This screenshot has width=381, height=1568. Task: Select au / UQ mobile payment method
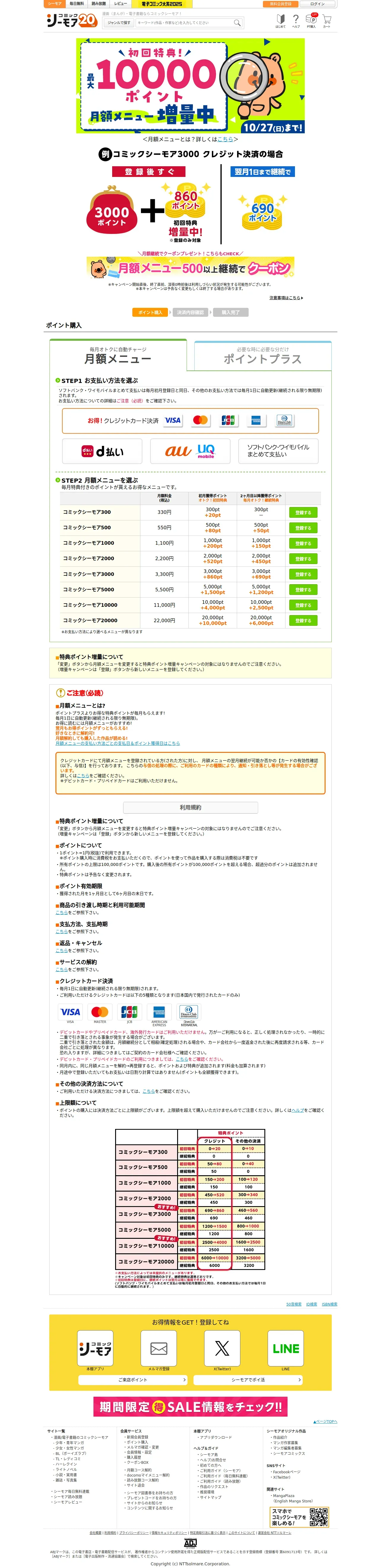coord(190,451)
